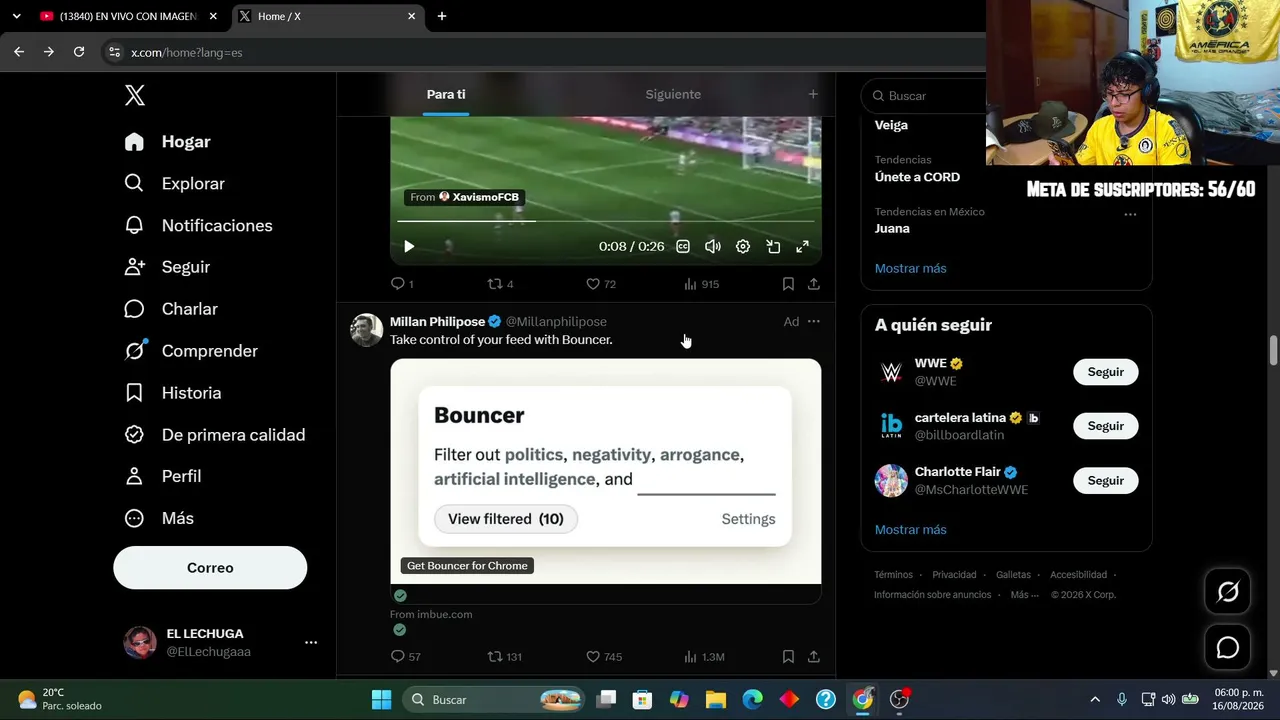Switch to the Siguiente timeline tab

coord(673,94)
